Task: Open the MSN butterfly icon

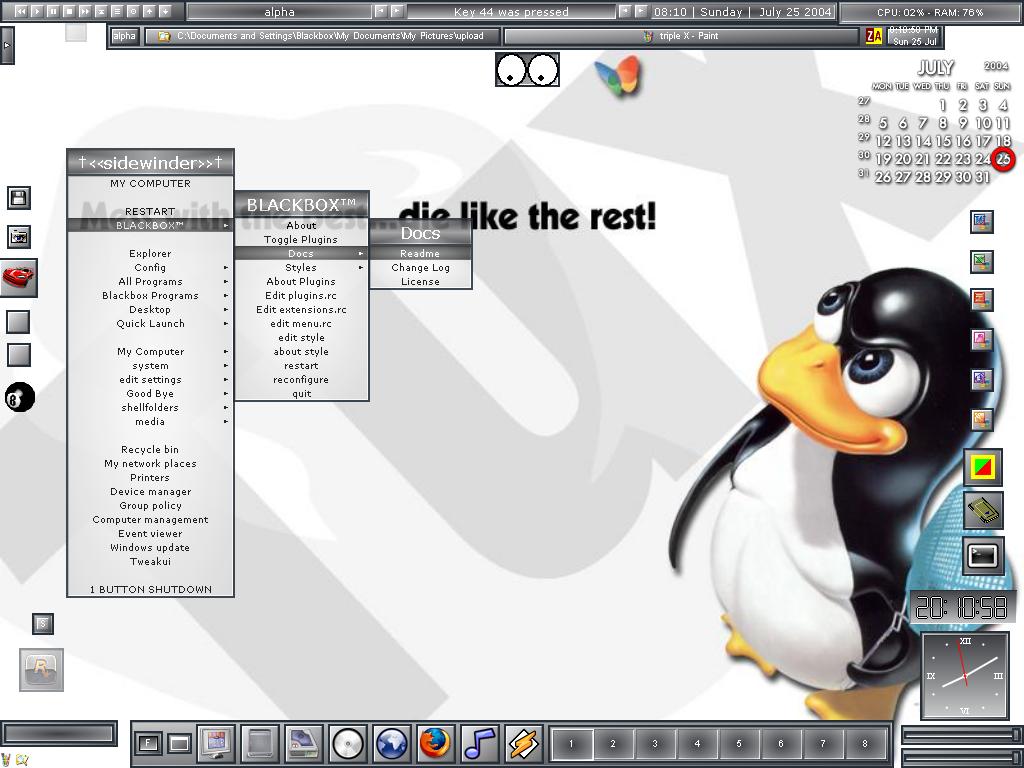Action: click(618, 76)
